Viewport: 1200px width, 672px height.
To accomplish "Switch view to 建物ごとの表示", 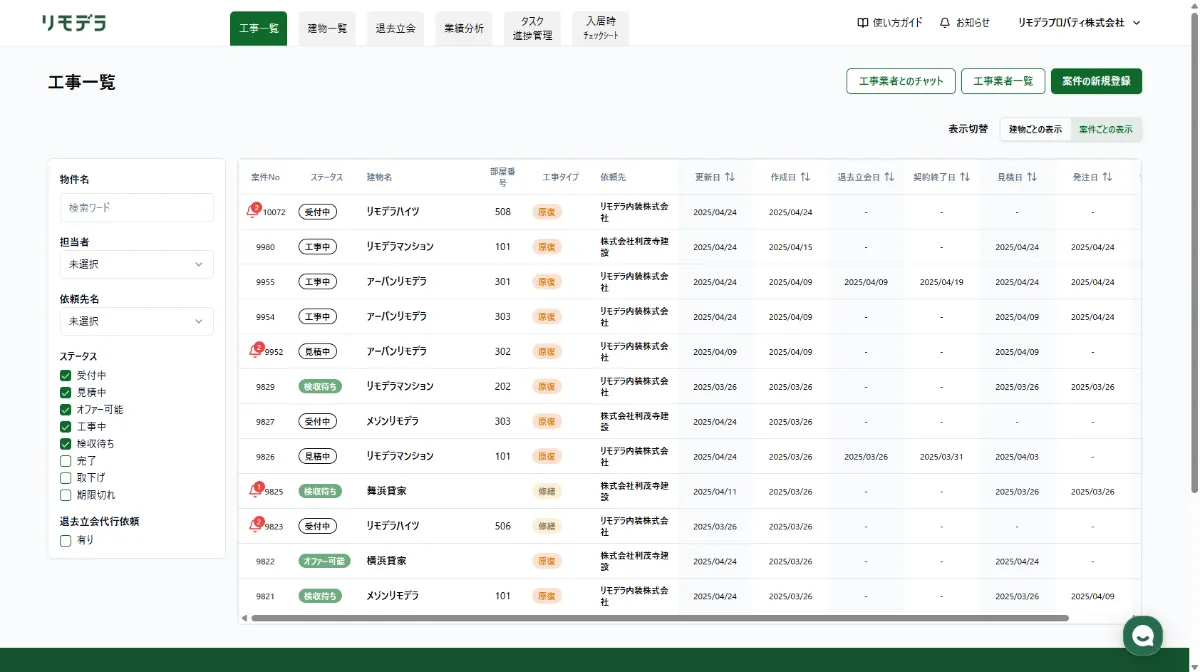I will click(x=1036, y=130).
